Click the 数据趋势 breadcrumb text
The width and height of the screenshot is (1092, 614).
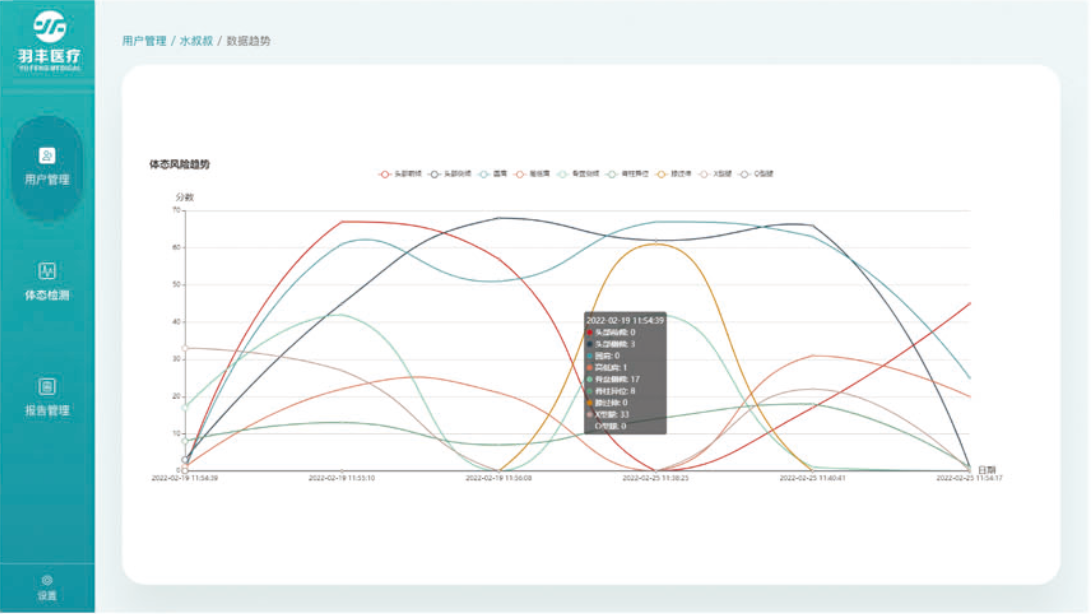(x=248, y=41)
